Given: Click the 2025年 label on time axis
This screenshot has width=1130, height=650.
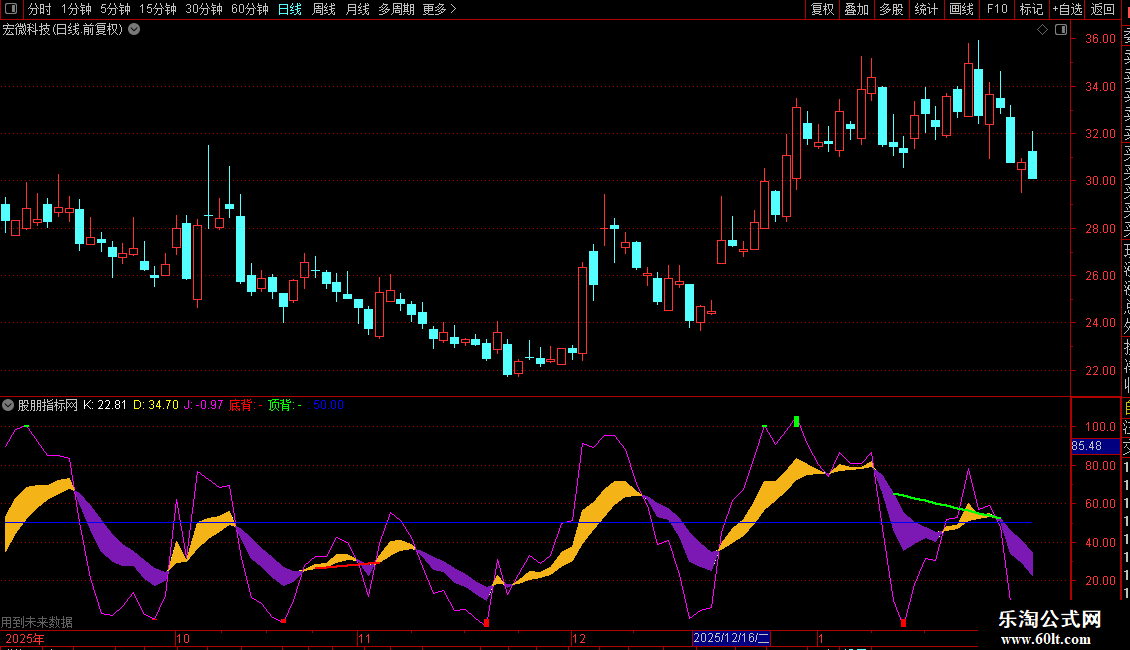Looking at the screenshot, I should click(x=25, y=638).
